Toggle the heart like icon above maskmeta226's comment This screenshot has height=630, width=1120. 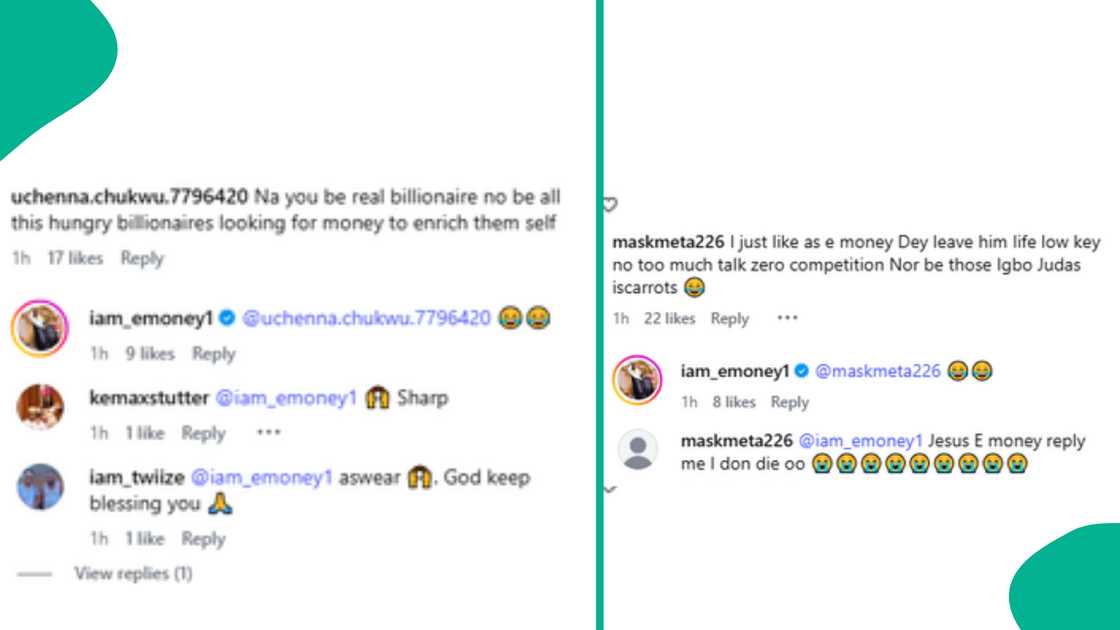point(608,204)
